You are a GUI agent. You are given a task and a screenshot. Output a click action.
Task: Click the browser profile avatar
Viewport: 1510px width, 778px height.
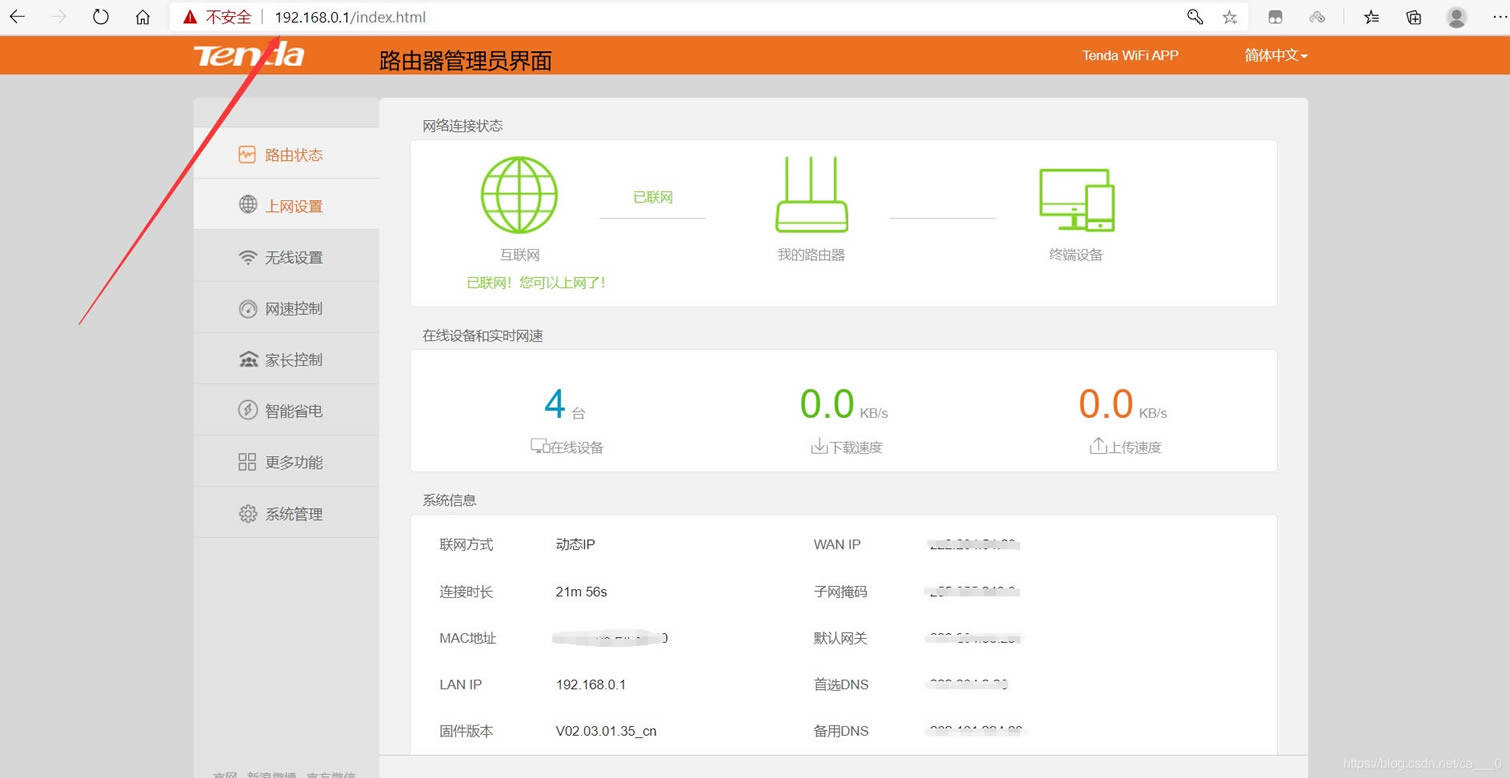pos(1456,17)
